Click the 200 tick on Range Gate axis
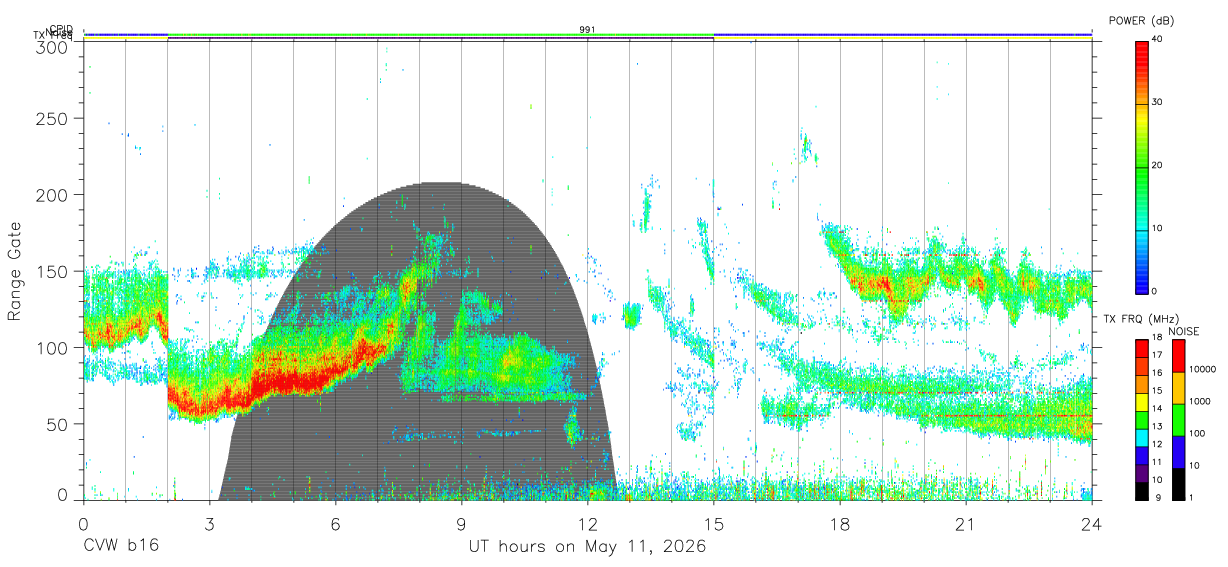This screenshot has width=1228, height=567. click(54, 194)
